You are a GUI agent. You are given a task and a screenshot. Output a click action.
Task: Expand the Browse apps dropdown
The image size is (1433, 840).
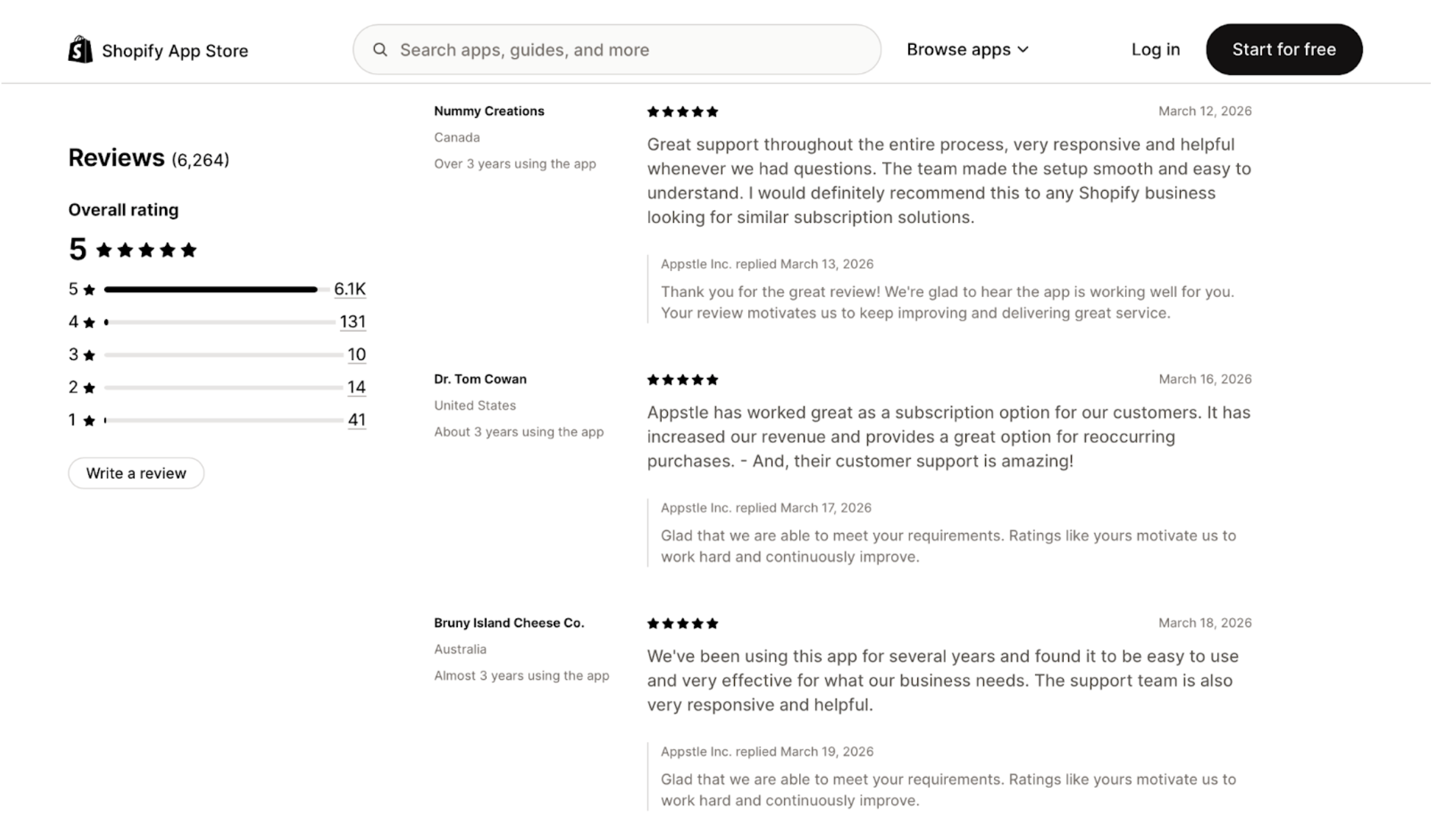pyautogui.click(x=967, y=49)
